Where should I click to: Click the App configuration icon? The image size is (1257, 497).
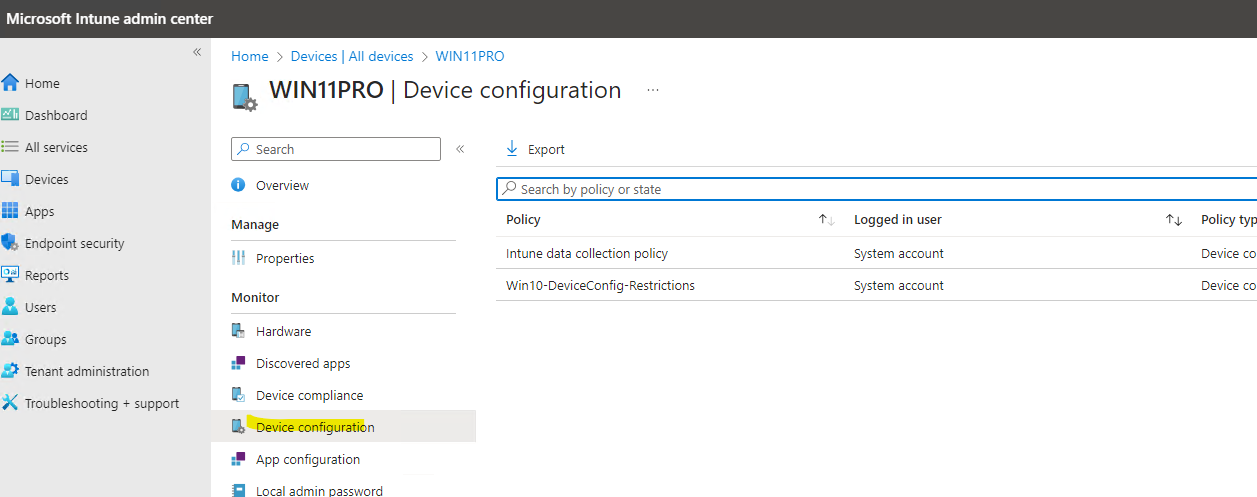pos(238,459)
